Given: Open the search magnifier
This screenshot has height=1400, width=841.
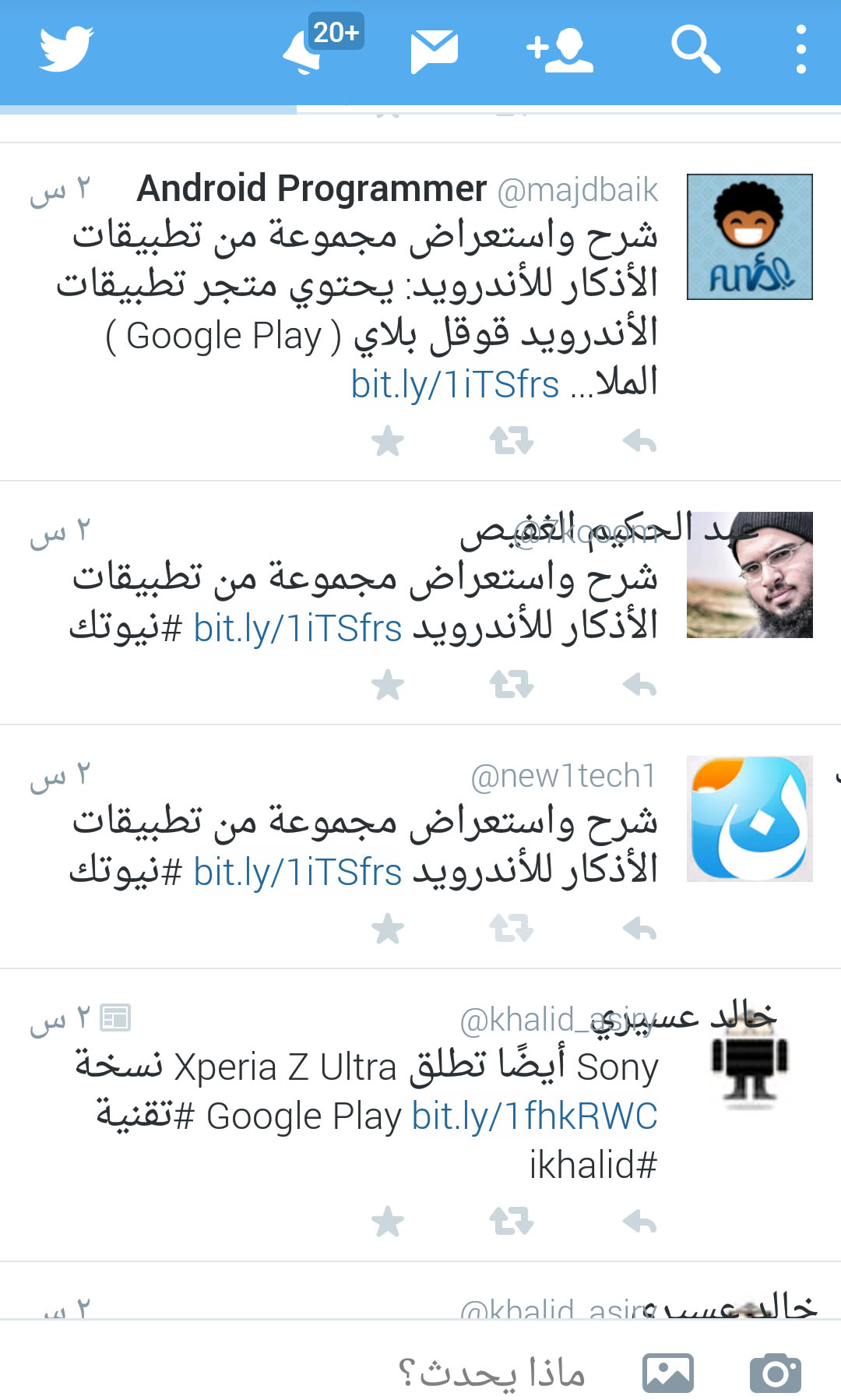Looking at the screenshot, I should pos(695,50).
